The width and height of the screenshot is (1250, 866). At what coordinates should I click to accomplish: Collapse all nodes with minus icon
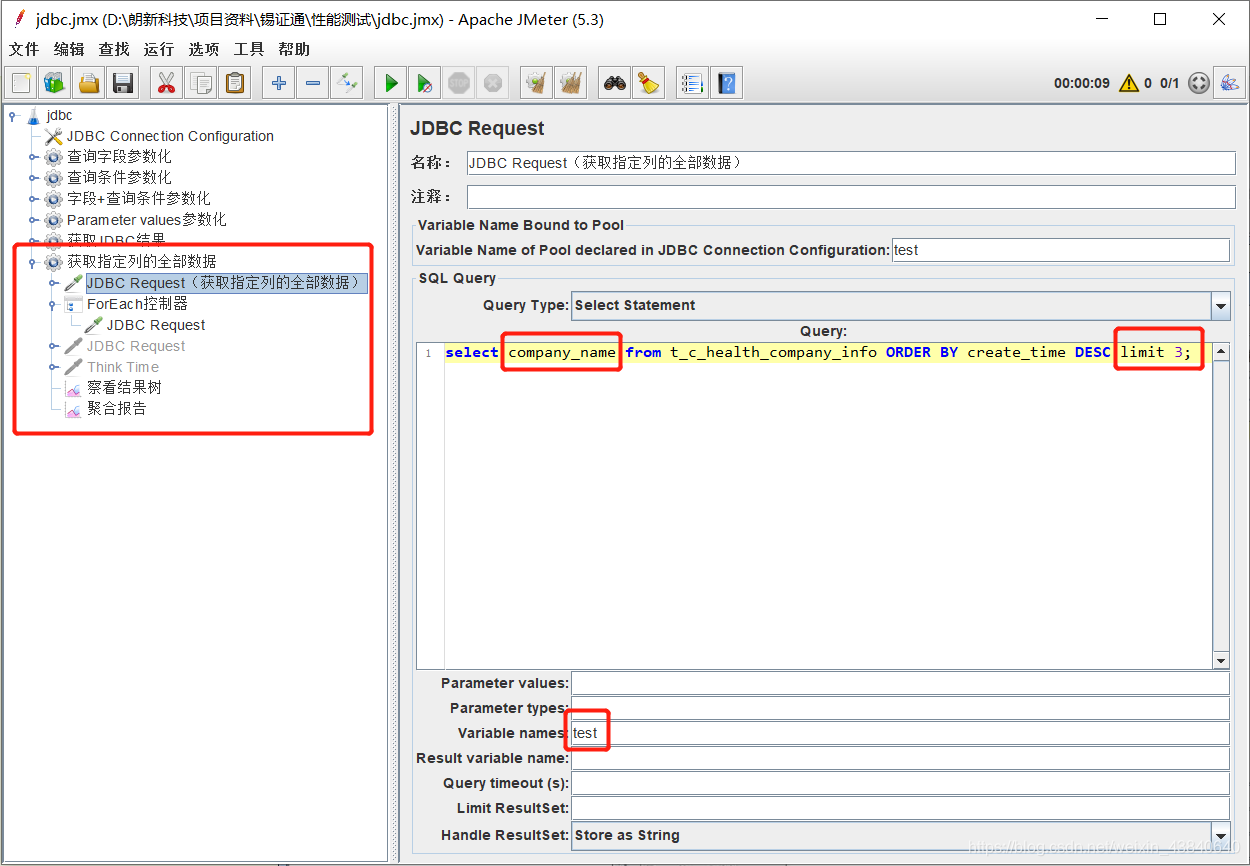313,83
